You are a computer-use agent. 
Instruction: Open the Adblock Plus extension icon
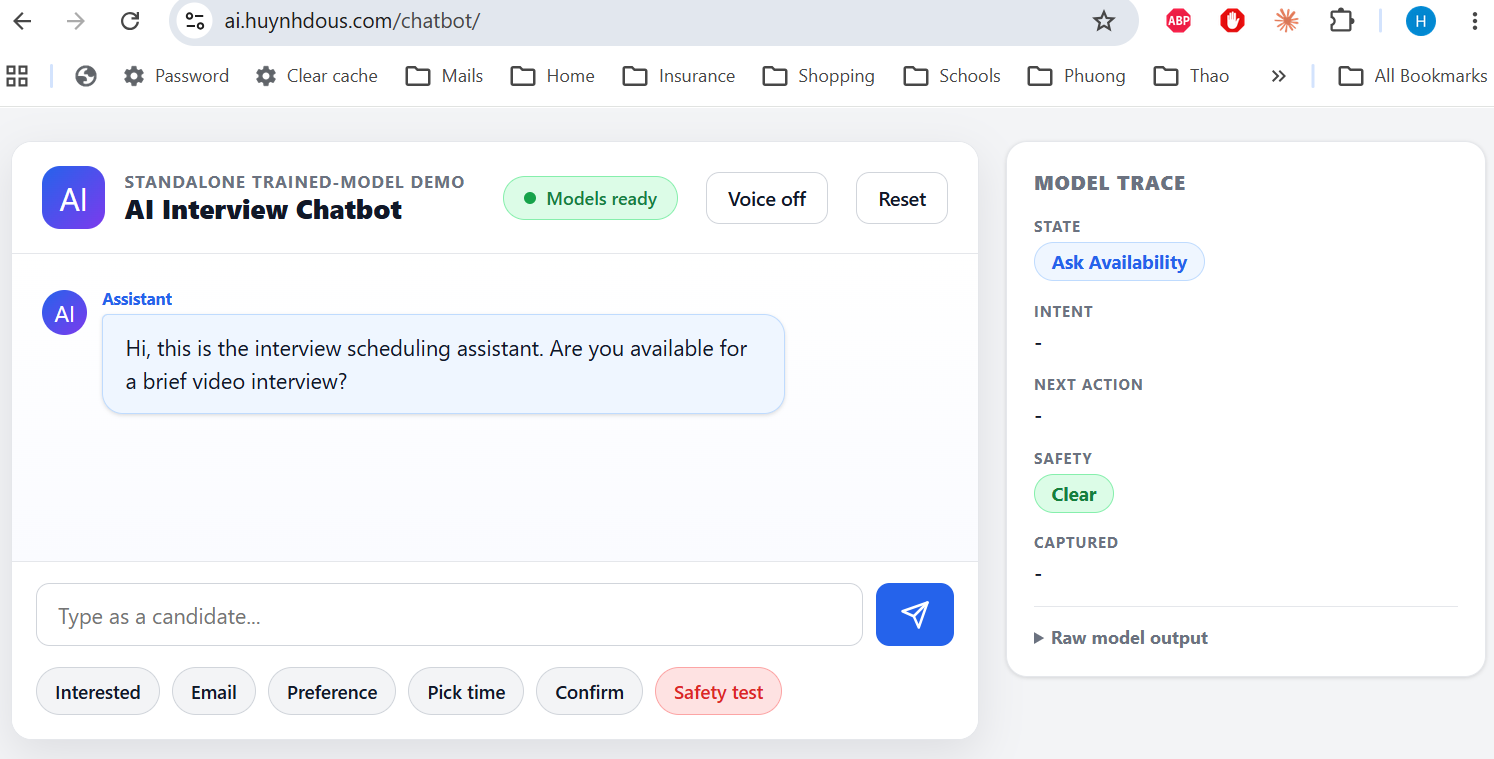pyautogui.click(x=1179, y=21)
